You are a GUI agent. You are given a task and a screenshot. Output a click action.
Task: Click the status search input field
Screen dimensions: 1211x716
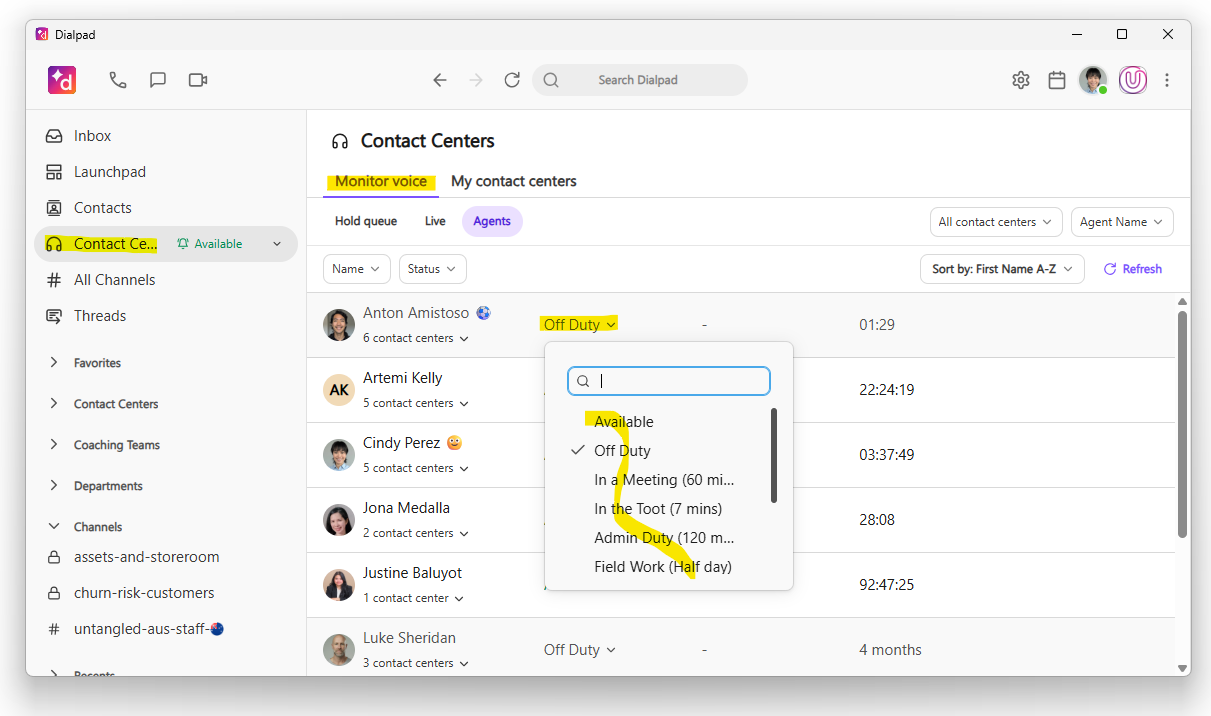(669, 381)
